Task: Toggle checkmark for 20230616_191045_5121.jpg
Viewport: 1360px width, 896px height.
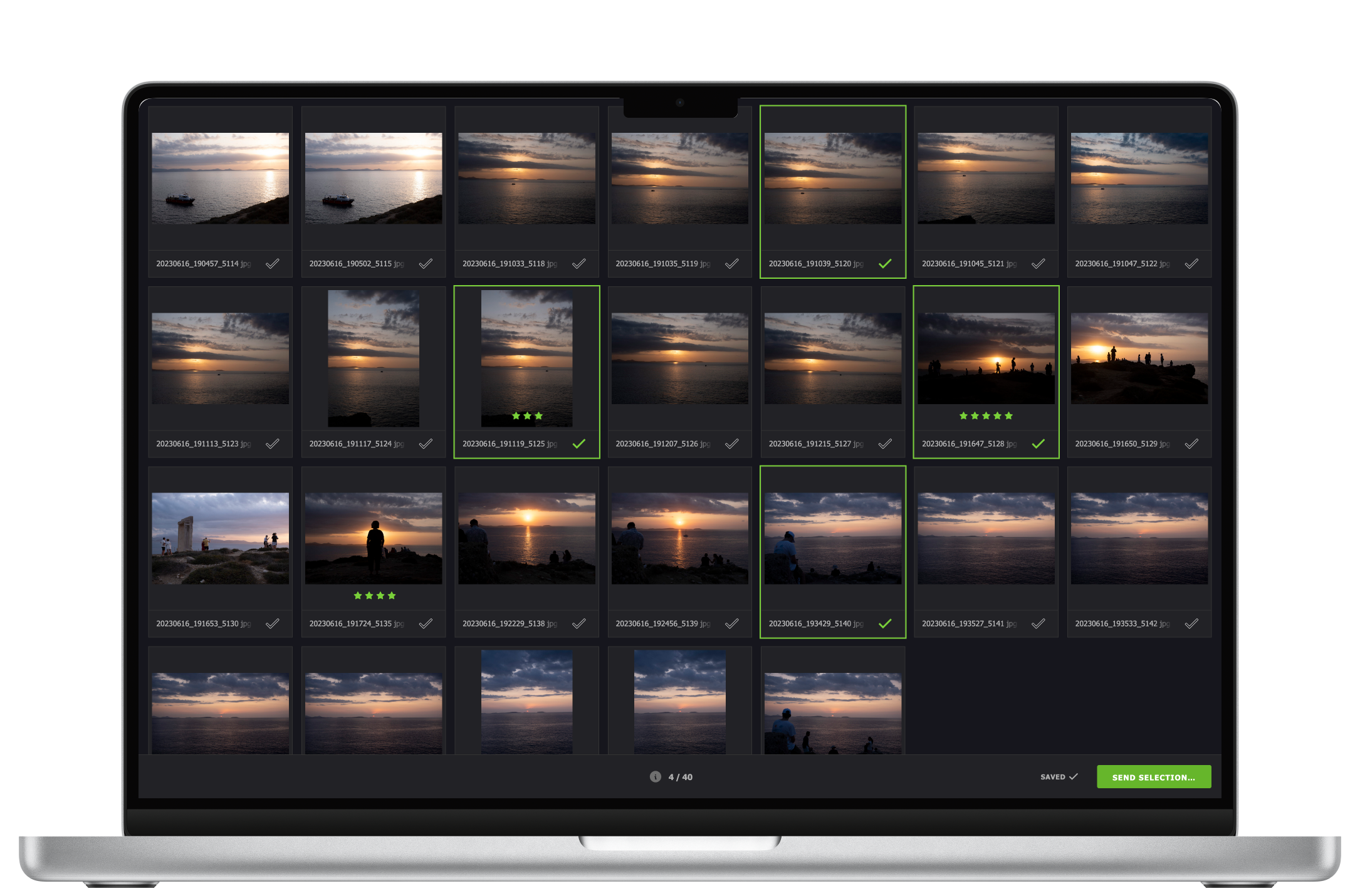Action: pyautogui.click(x=1038, y=264)
